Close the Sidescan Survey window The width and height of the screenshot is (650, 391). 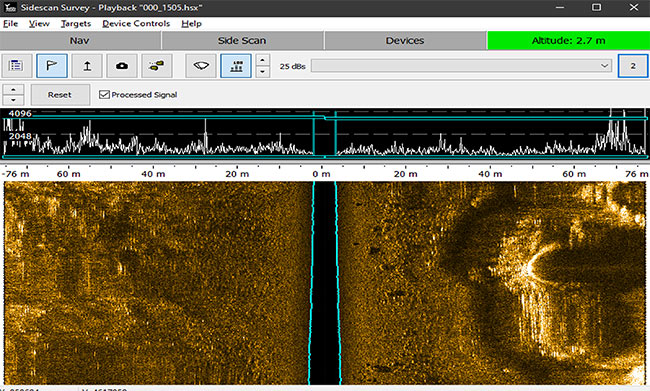pyautogui.click(x=634, y=7)
